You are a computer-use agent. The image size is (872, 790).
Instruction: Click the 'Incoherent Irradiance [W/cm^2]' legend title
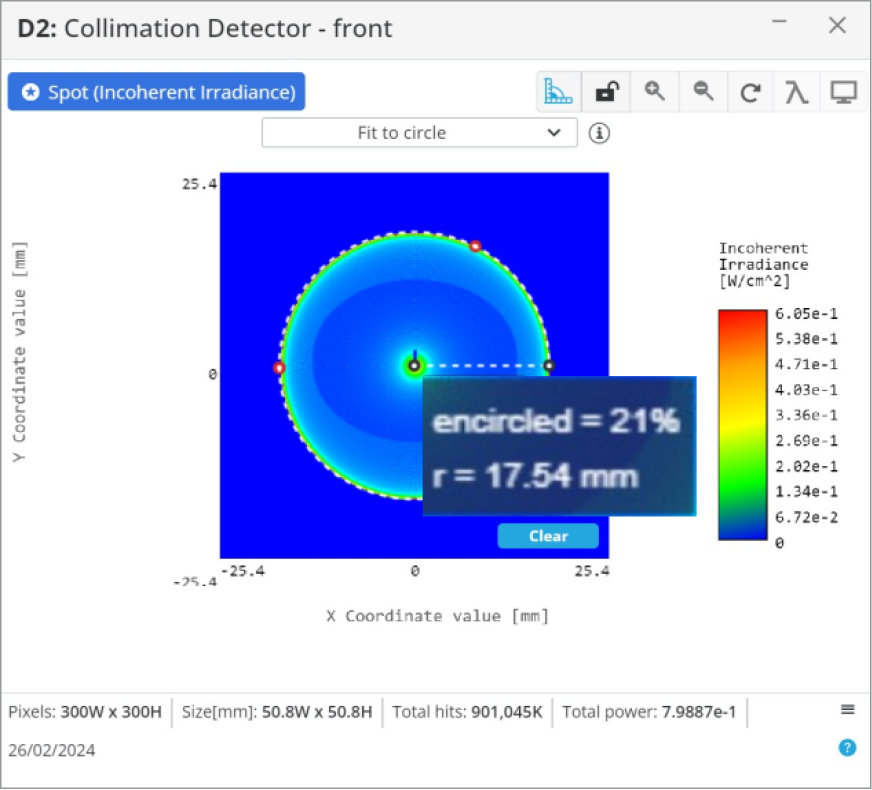763,265
